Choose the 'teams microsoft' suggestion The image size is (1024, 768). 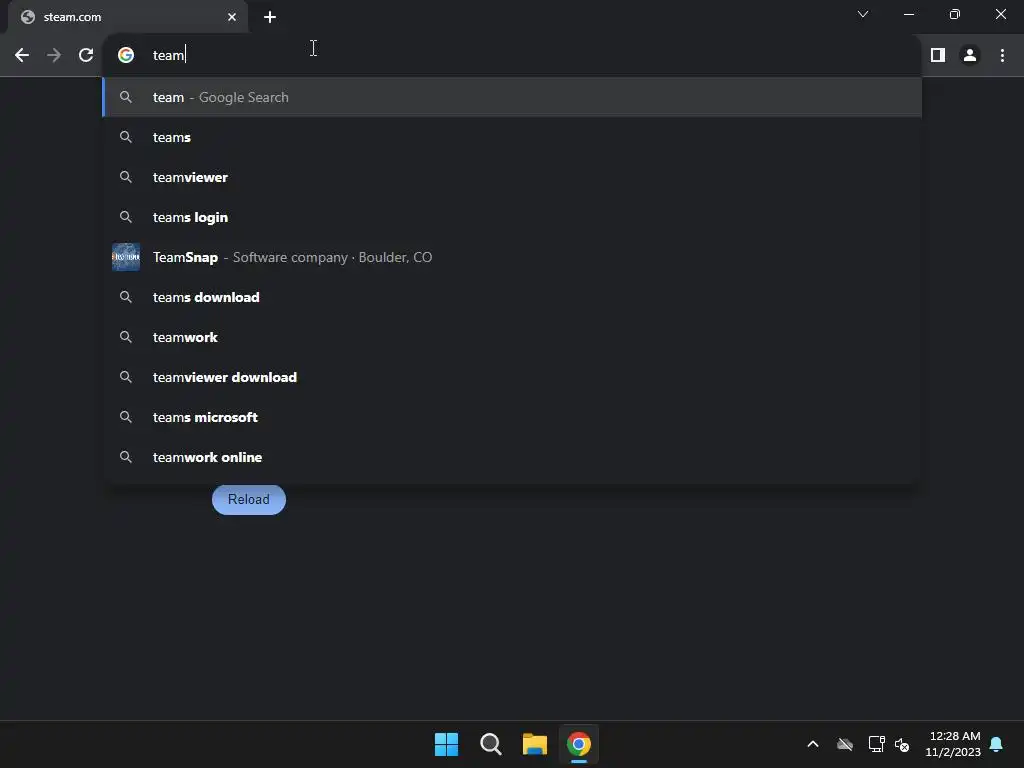512,417
